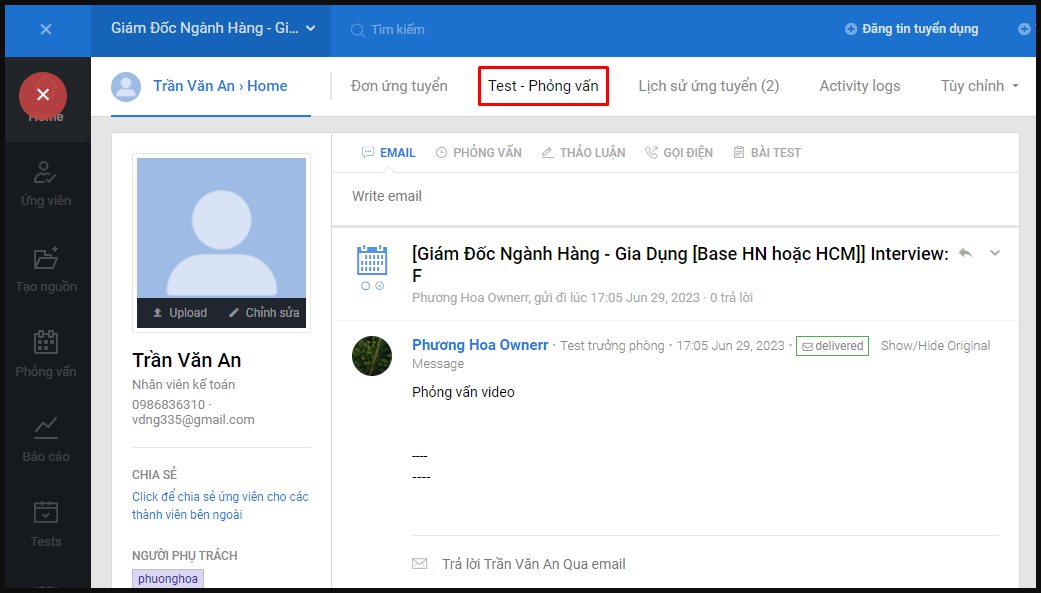Open Tạo nguồn in the sidebar
The image size is (1041, 593).
coord(46,270)
